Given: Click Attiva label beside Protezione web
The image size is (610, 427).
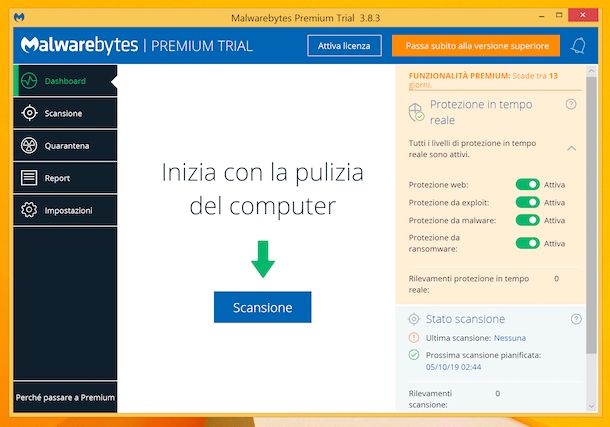Looking at the screenshot, I should [554, 185].
